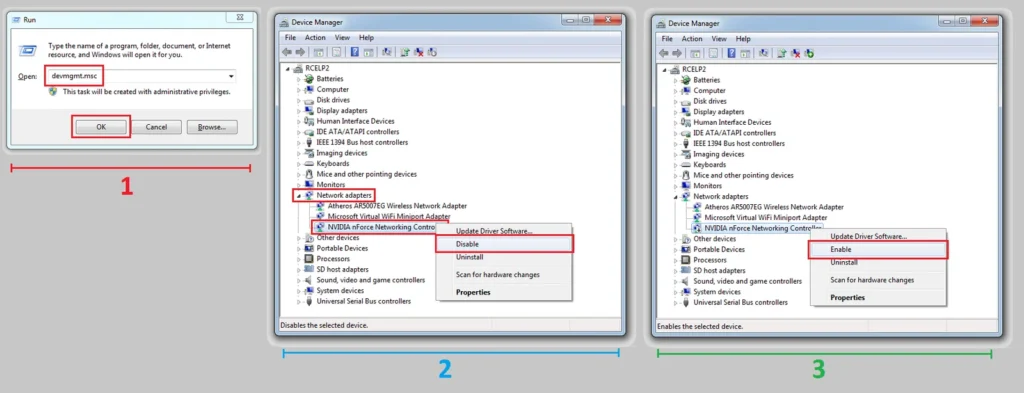Viewport: 1024px width, 393px height.
Task: Click Scan for hardware changes toolbar icon, Disable-menu window
Action: [x=387, y=52]
